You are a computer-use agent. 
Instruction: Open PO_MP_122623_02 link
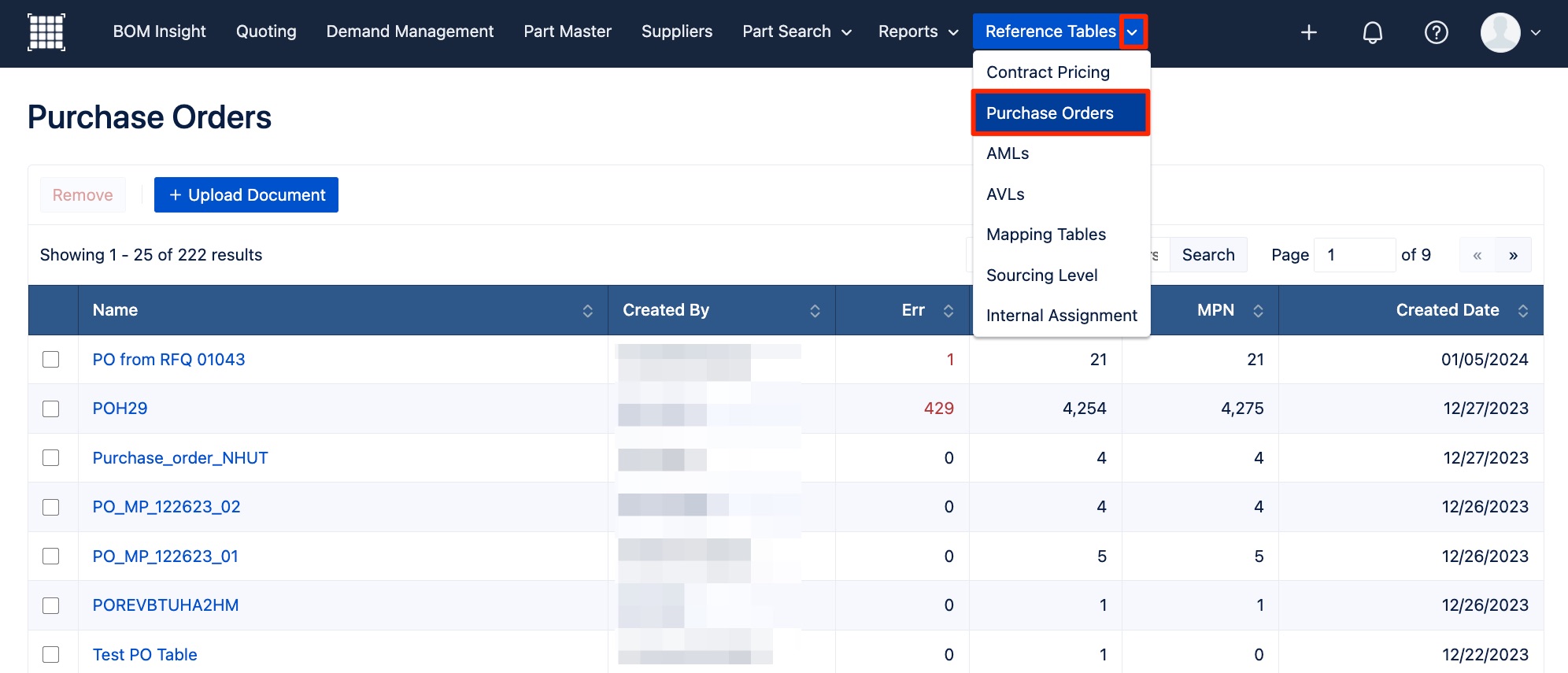coord(166,507)
